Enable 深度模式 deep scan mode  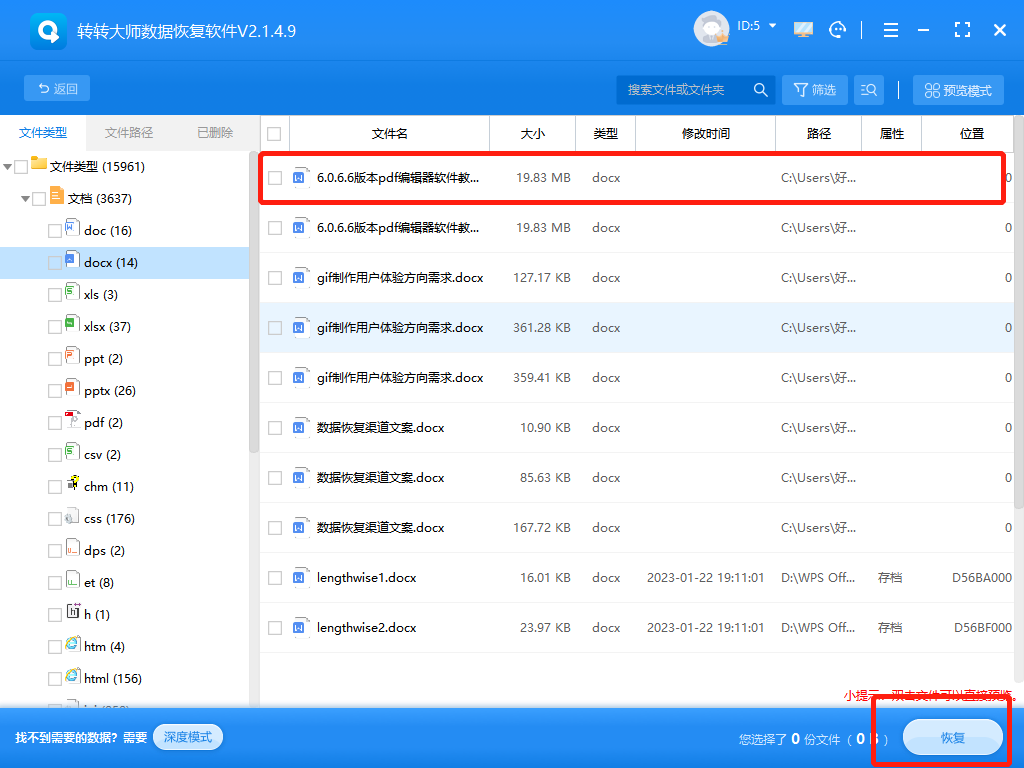pyautogui.click(x=187, y=737)
